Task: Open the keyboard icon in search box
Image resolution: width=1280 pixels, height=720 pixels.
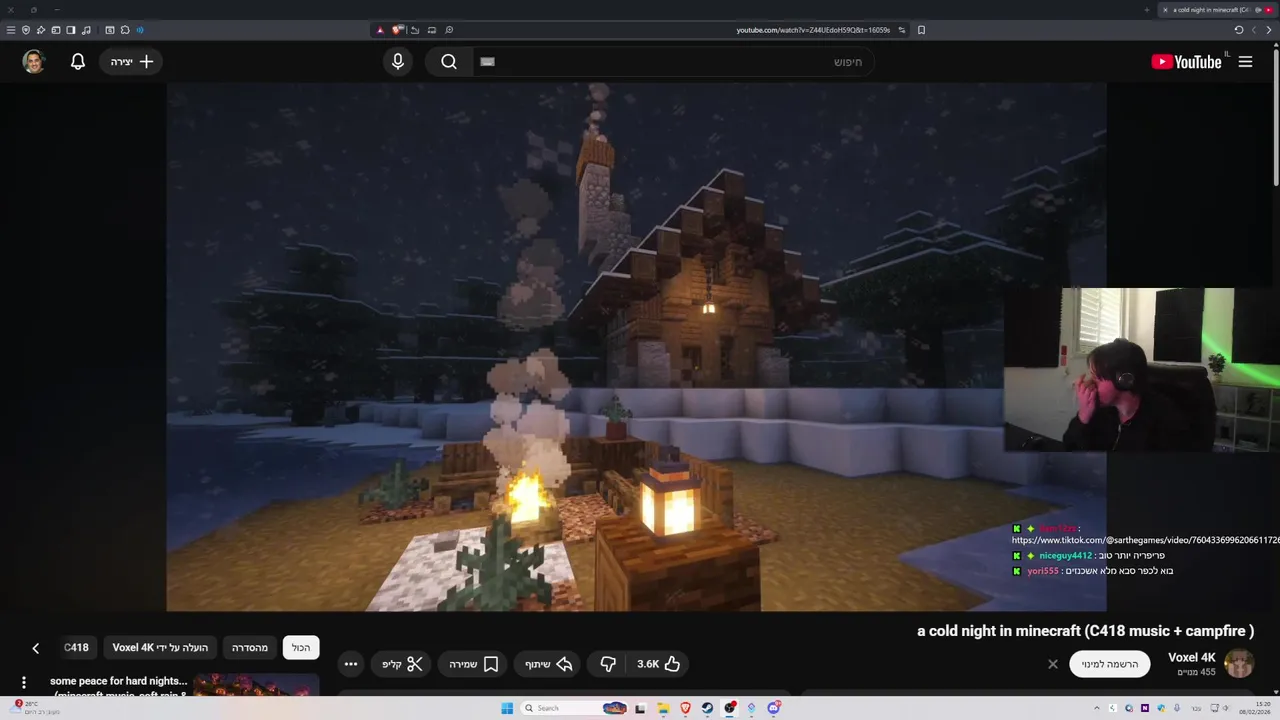Action: 488,62
